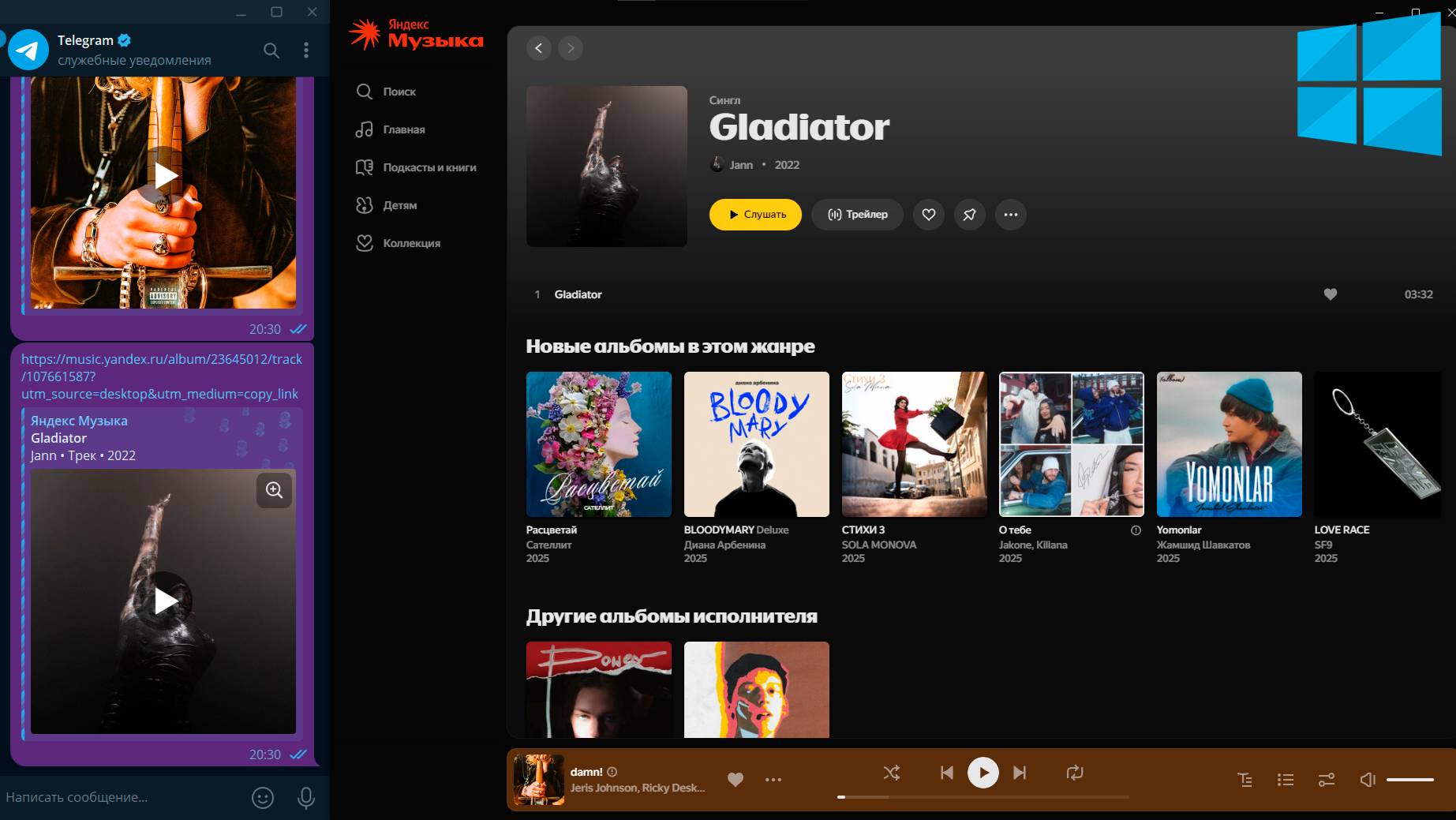This screenshot has height=820, width=1456.
Task: Like the Gladiator single with heart button
Action: click(929, 215)
